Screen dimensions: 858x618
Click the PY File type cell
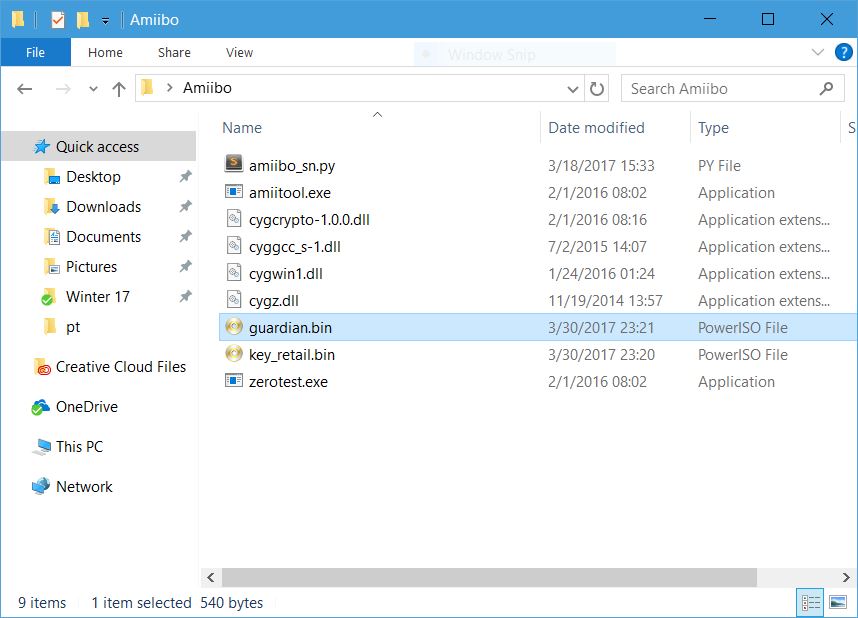point(719,166)
